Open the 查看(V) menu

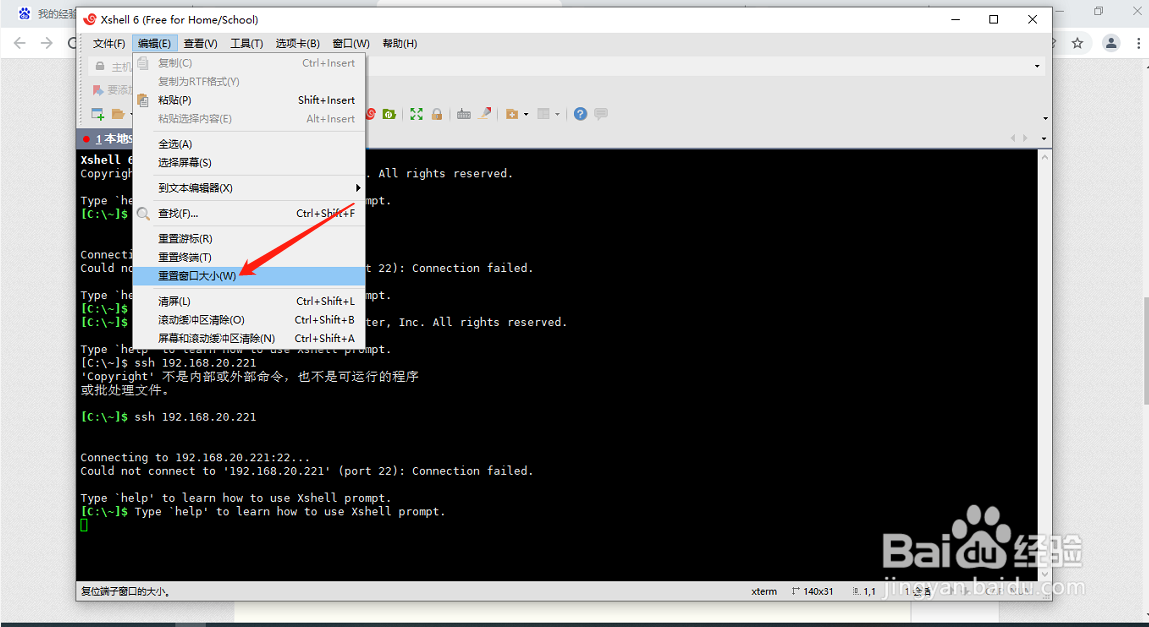(200, 44)
